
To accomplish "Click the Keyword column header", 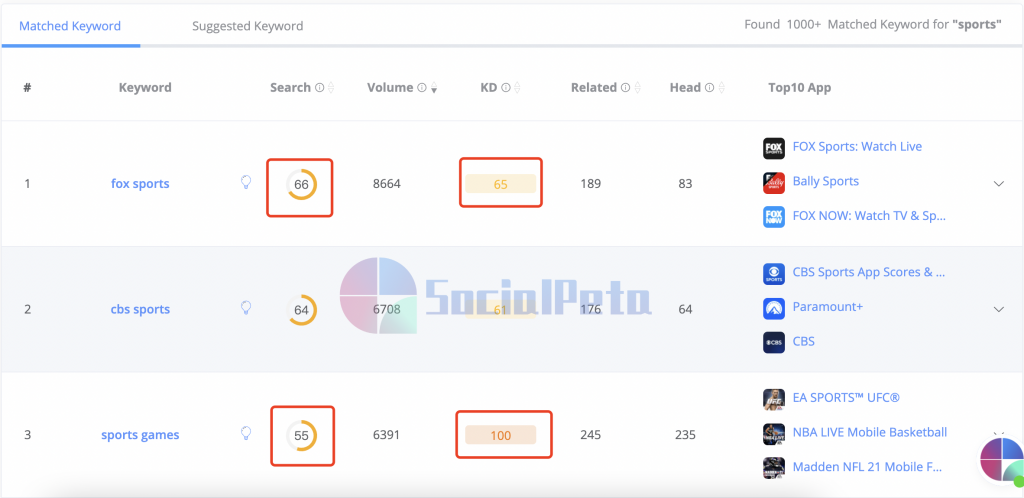I will pos(145,87).
